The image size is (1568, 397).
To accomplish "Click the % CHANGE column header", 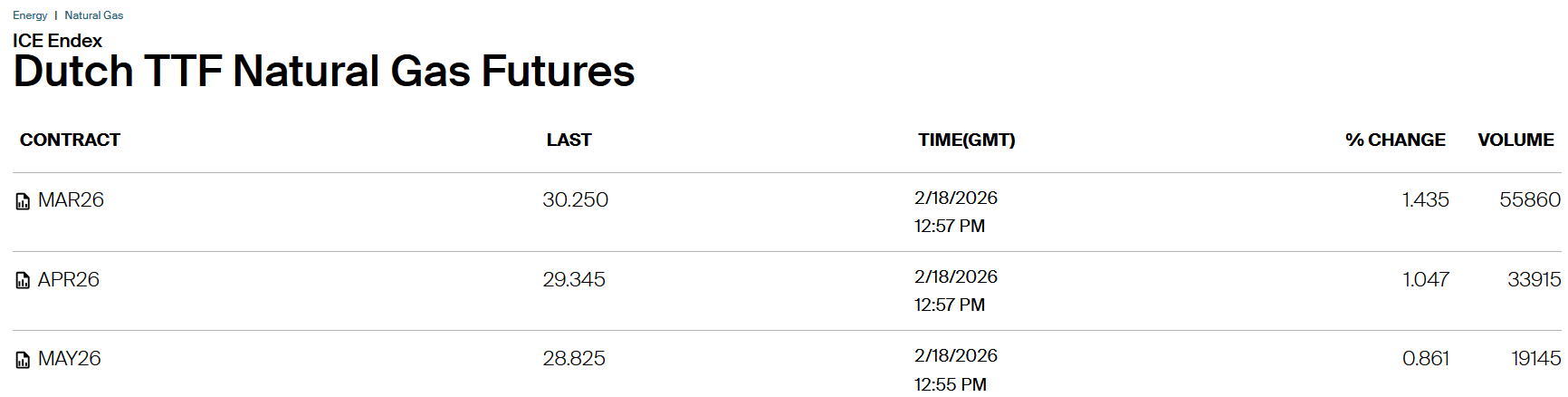I will tap(1395, 140).
